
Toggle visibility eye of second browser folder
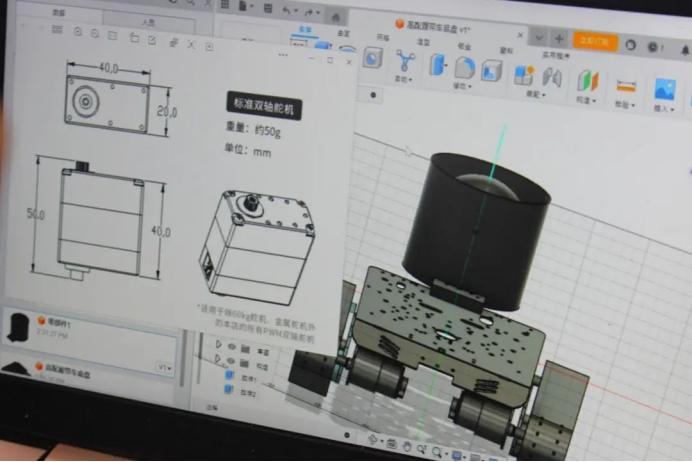click(x=230, y=361)
